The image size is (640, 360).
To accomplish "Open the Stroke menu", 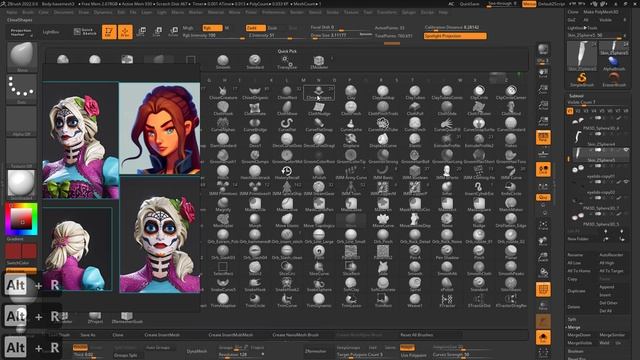I will coord(333,12).
